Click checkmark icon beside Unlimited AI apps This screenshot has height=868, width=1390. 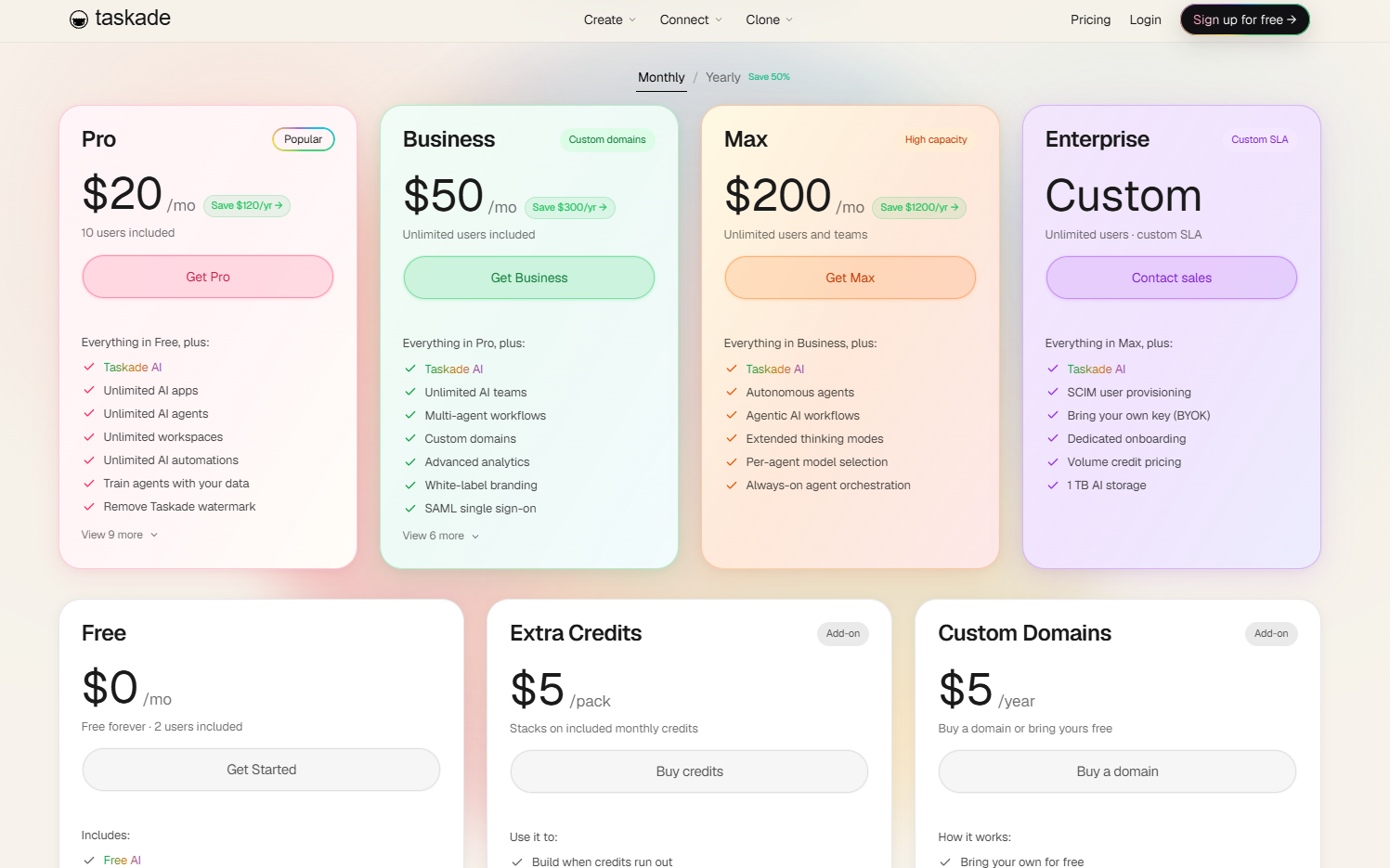tap(89, 391)
